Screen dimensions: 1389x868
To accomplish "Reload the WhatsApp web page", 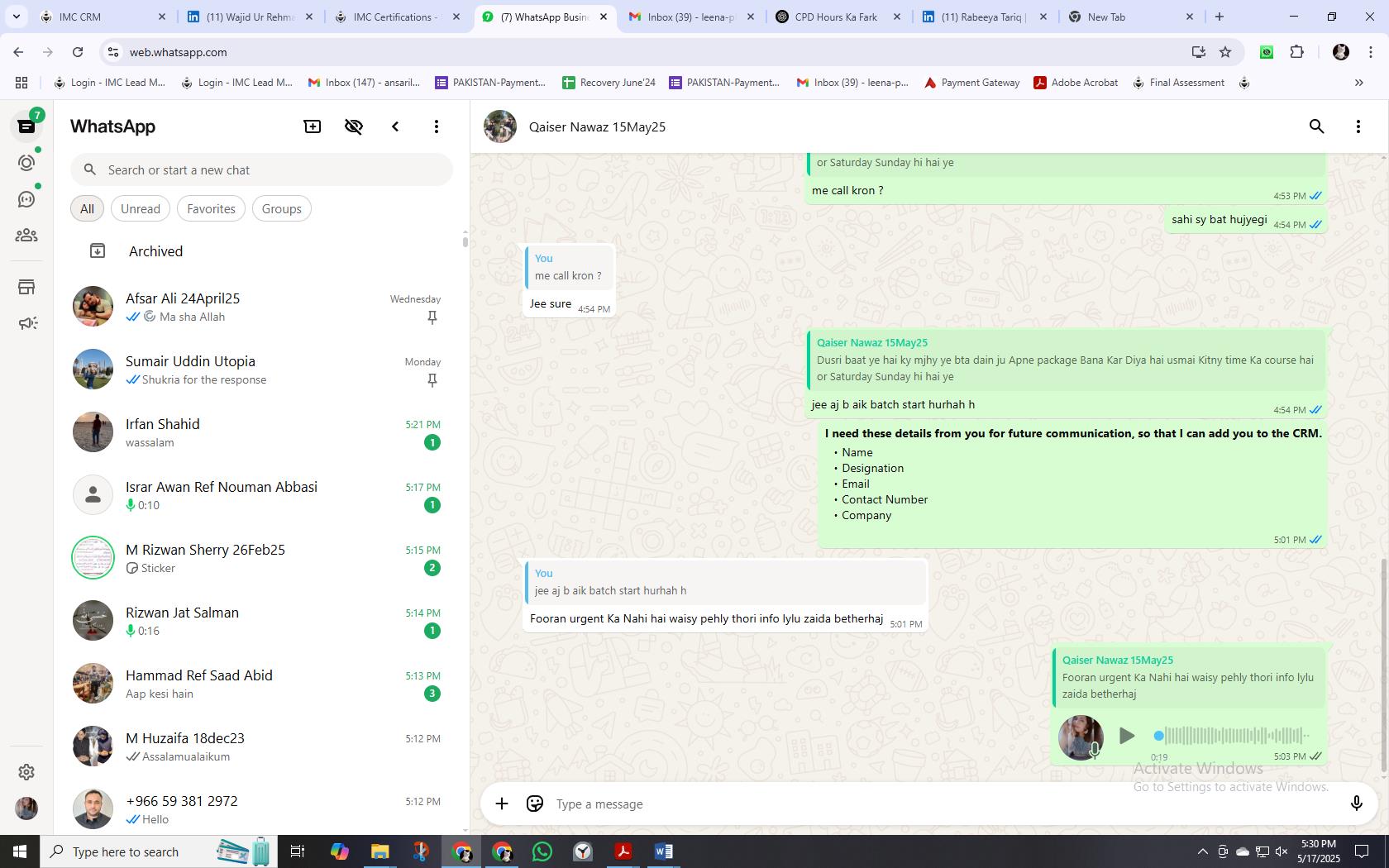I will [78, 52].
